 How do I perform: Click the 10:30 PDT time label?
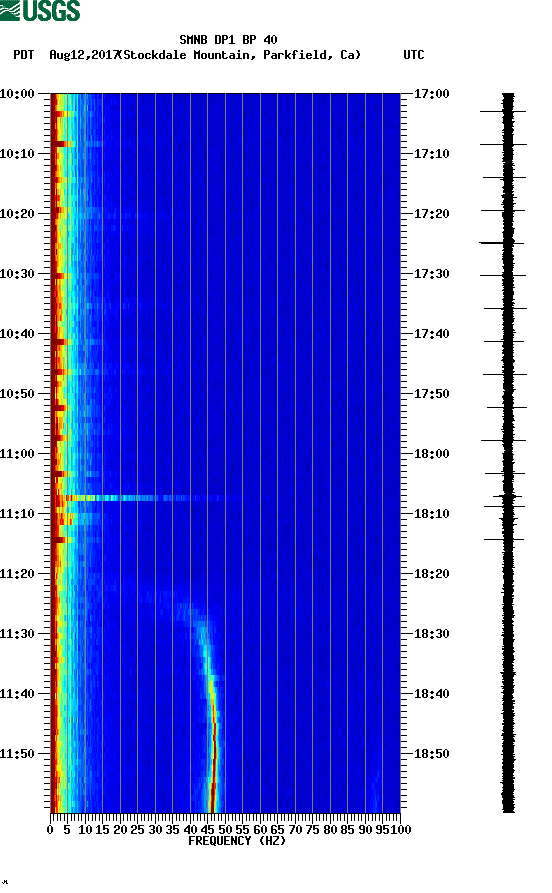[x=17, y=274]
